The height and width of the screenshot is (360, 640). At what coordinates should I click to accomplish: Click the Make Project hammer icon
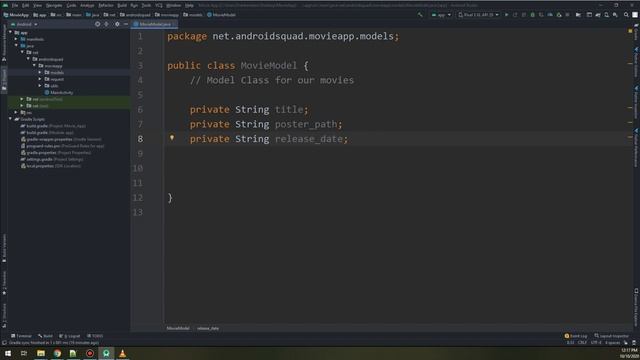(420, 15)
